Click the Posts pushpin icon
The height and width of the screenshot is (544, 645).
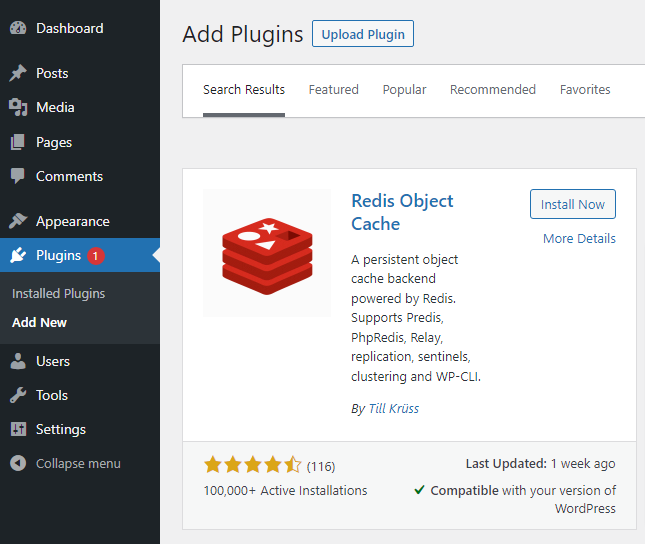coord(18,73)
